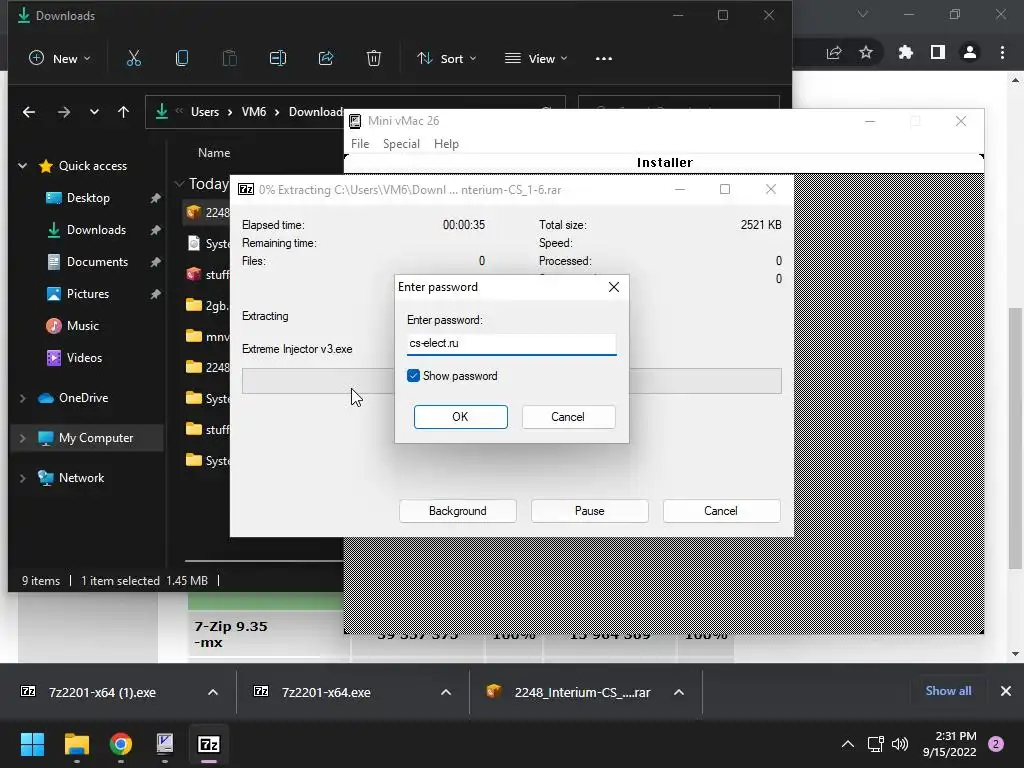Go back with Explorer's left arrow
This screenshot has height=768, width=1024.
(29, 112)
